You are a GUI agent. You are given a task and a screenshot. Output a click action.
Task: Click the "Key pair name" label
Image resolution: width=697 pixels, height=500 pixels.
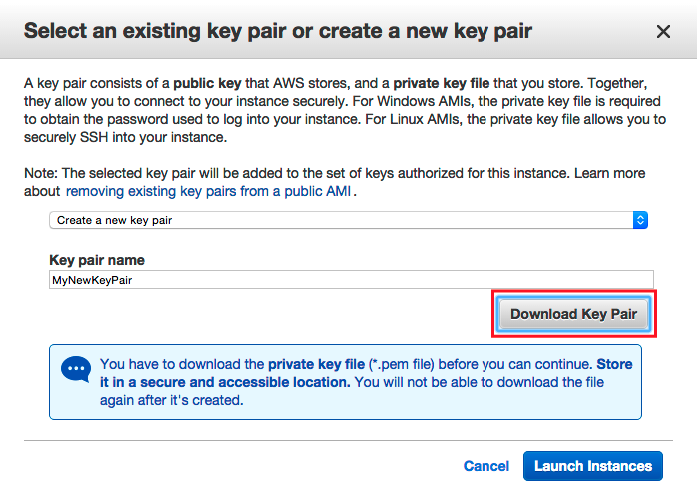pos(97,260)
